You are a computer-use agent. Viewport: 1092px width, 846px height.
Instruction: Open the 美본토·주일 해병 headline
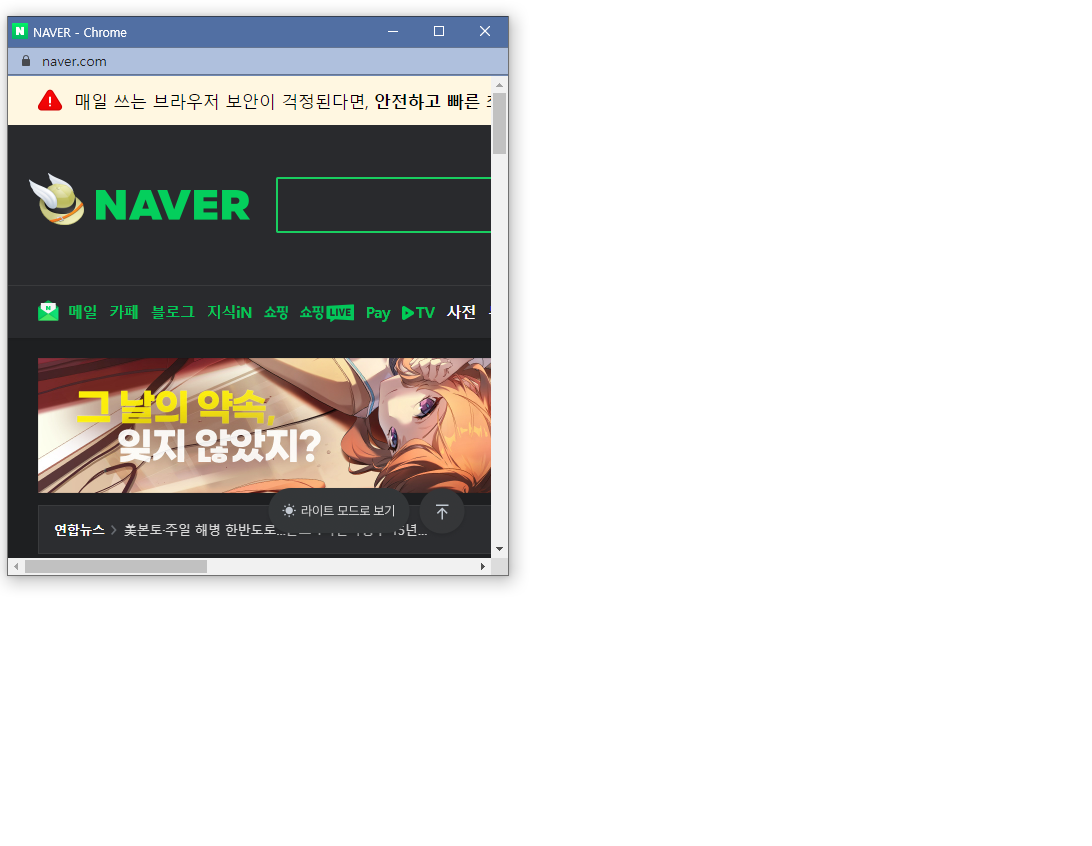coord(275,530)
